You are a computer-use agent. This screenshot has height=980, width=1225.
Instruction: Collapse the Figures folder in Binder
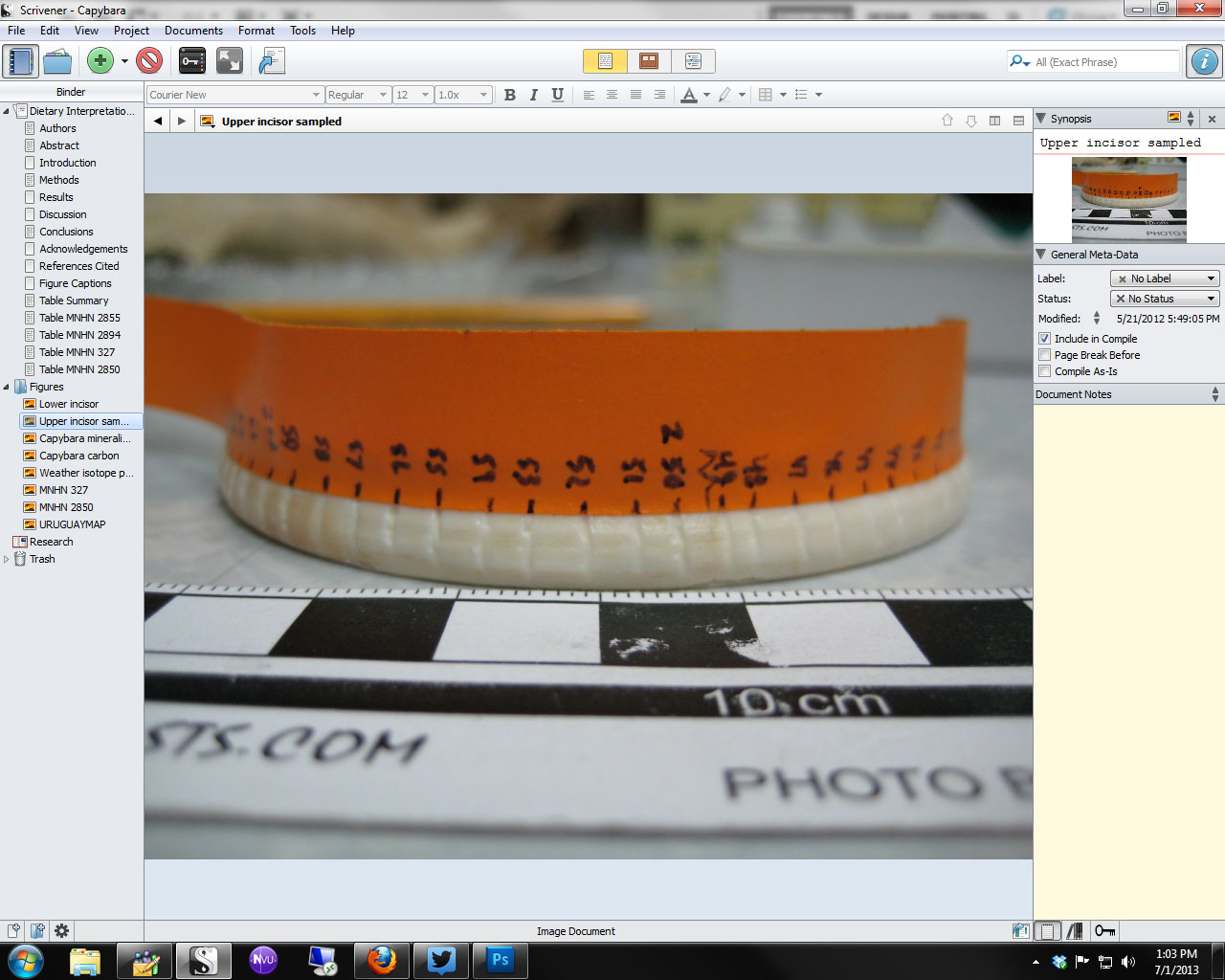[x=7, y=387]
